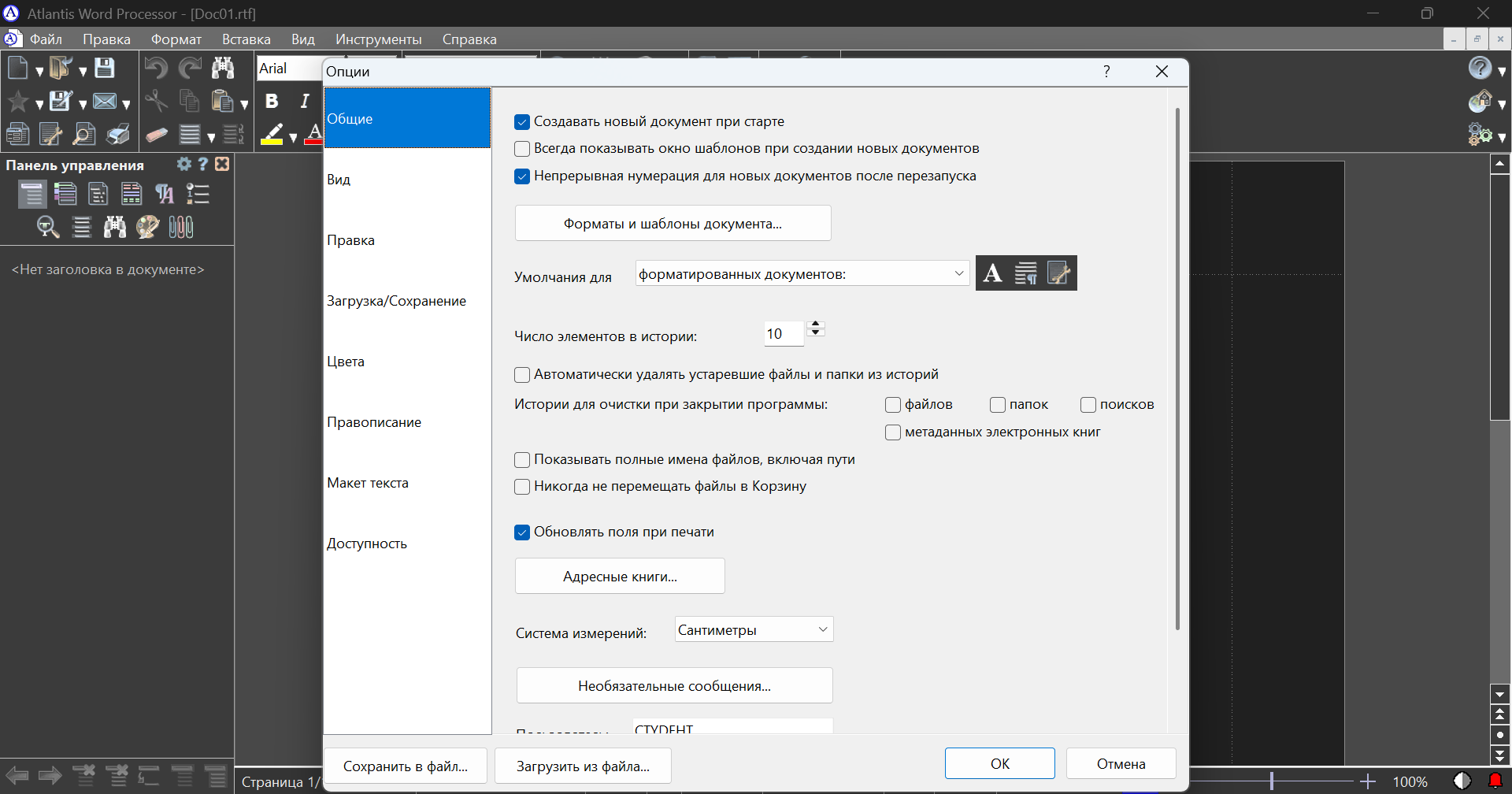1512x794 pixels.
Task: Click "Форматы и шаблоны документа..." button
Action: (x=673, y=224)
